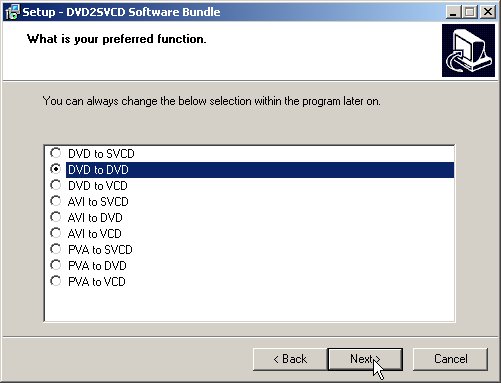Go to the next setup step
The image size is (501, 383).
(365, 359)
